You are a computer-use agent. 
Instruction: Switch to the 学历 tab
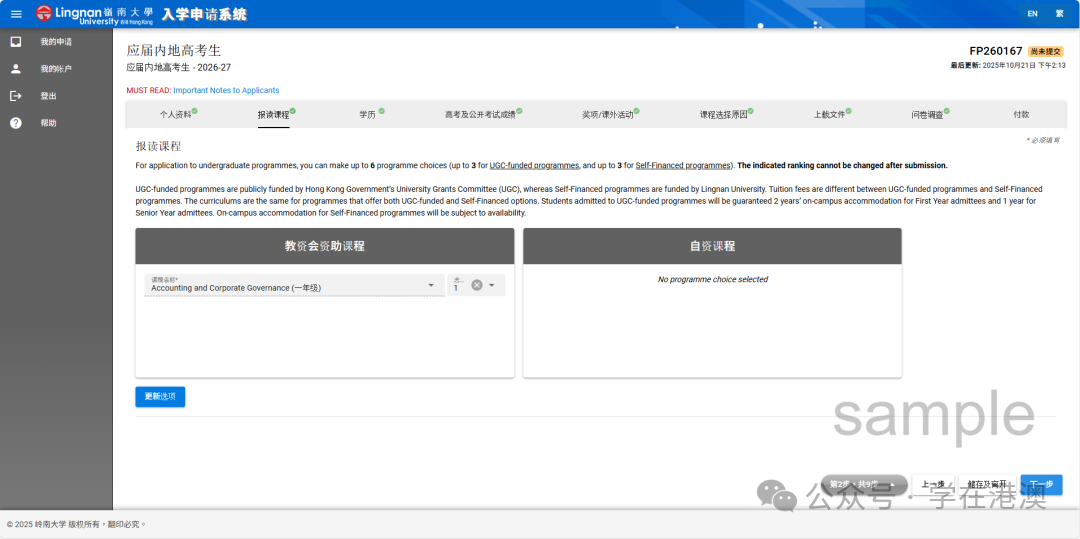368,115
